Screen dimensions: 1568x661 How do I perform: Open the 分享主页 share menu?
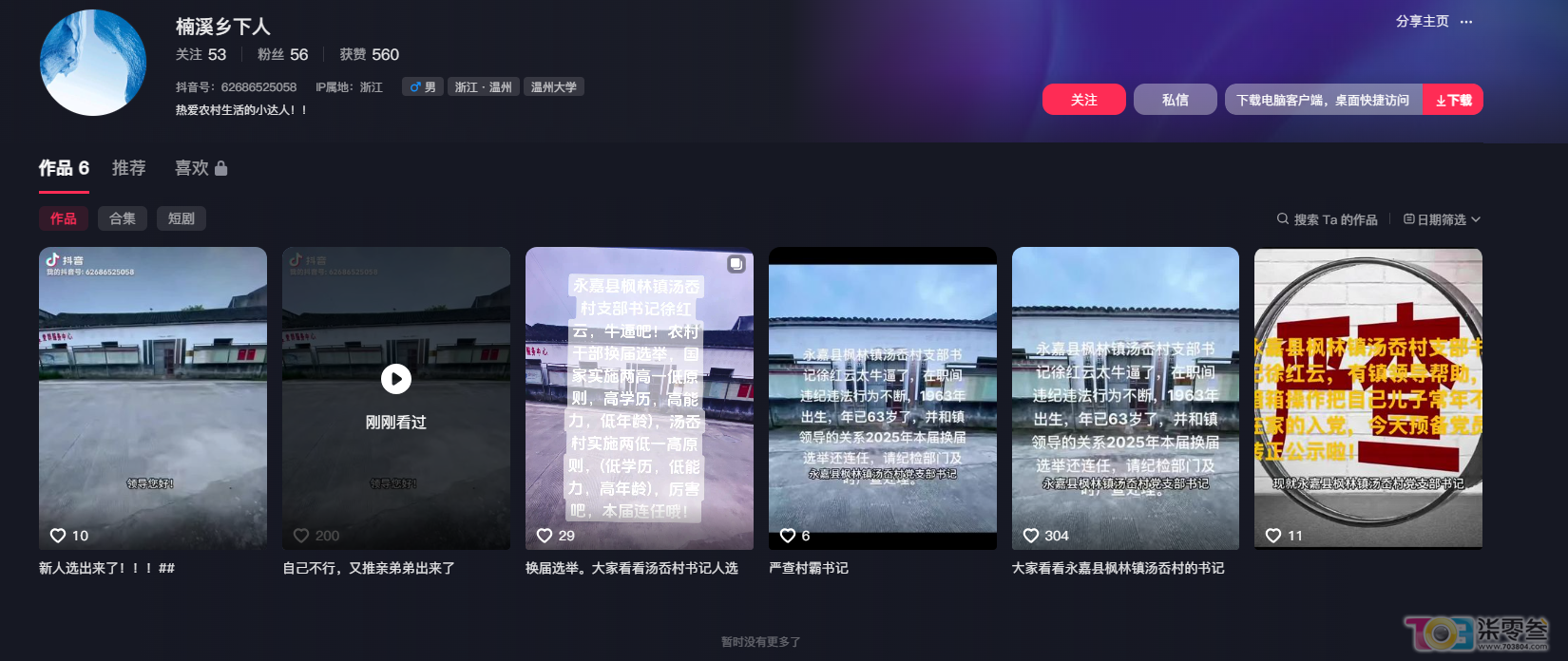[1422, 22]
